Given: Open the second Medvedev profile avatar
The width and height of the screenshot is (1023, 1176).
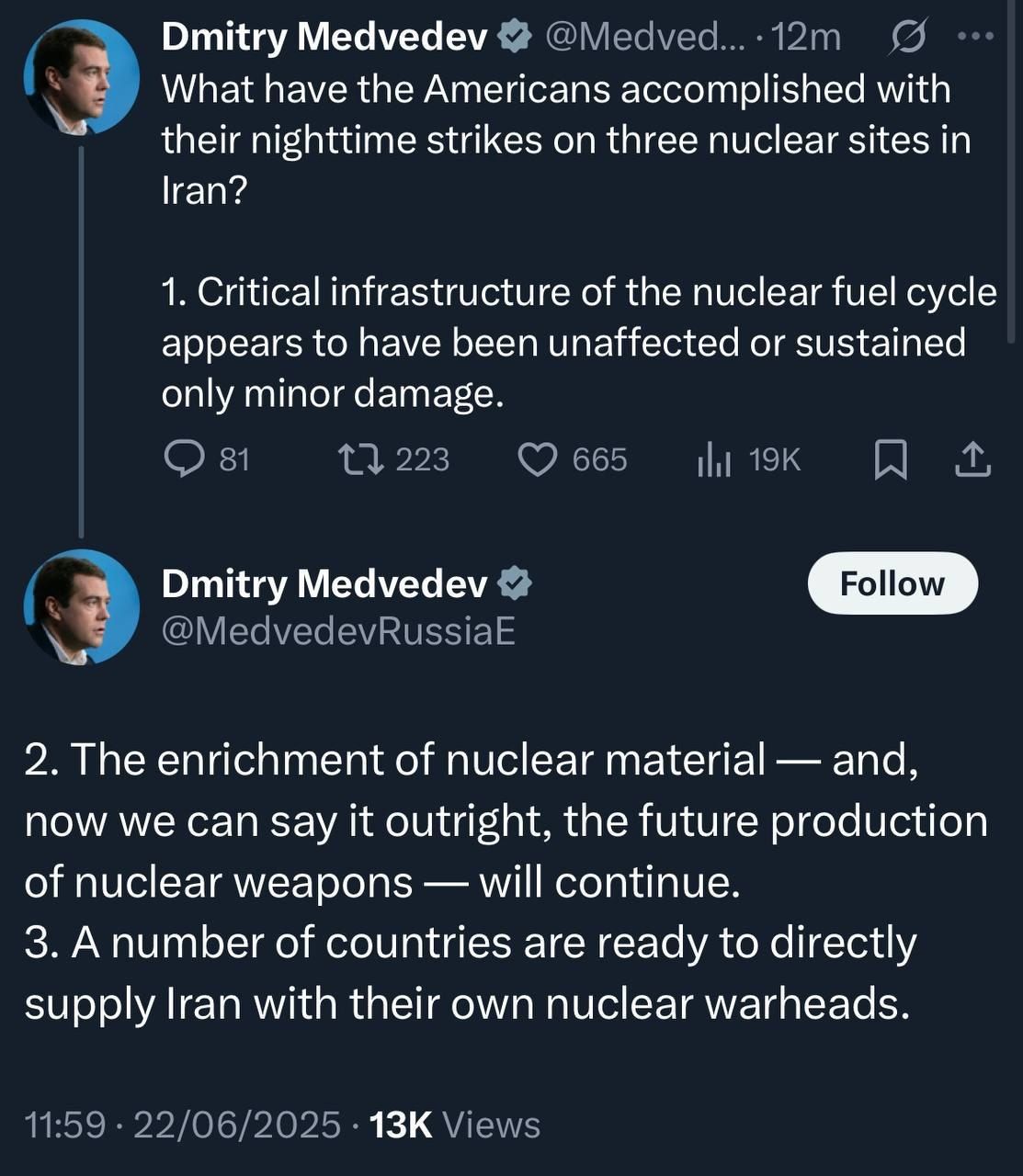Looking at the screenshot, I should 81,607.
